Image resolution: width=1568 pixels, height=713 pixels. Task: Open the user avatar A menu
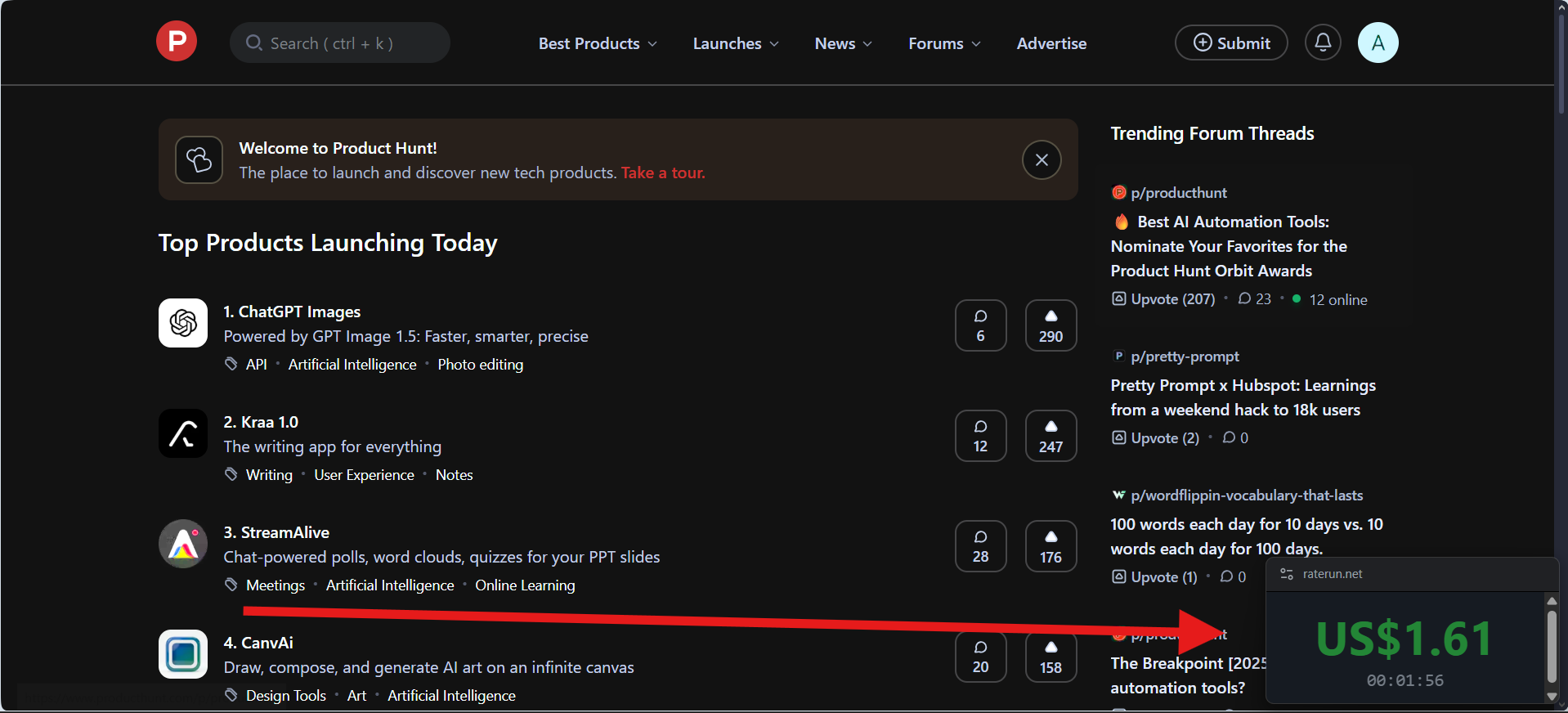tap(1378, 43)
